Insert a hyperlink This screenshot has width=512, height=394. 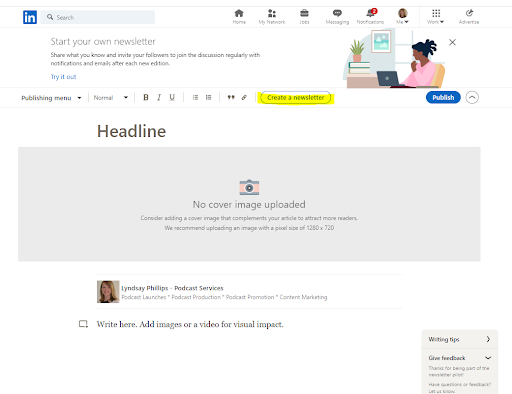(x=244, y=97)
